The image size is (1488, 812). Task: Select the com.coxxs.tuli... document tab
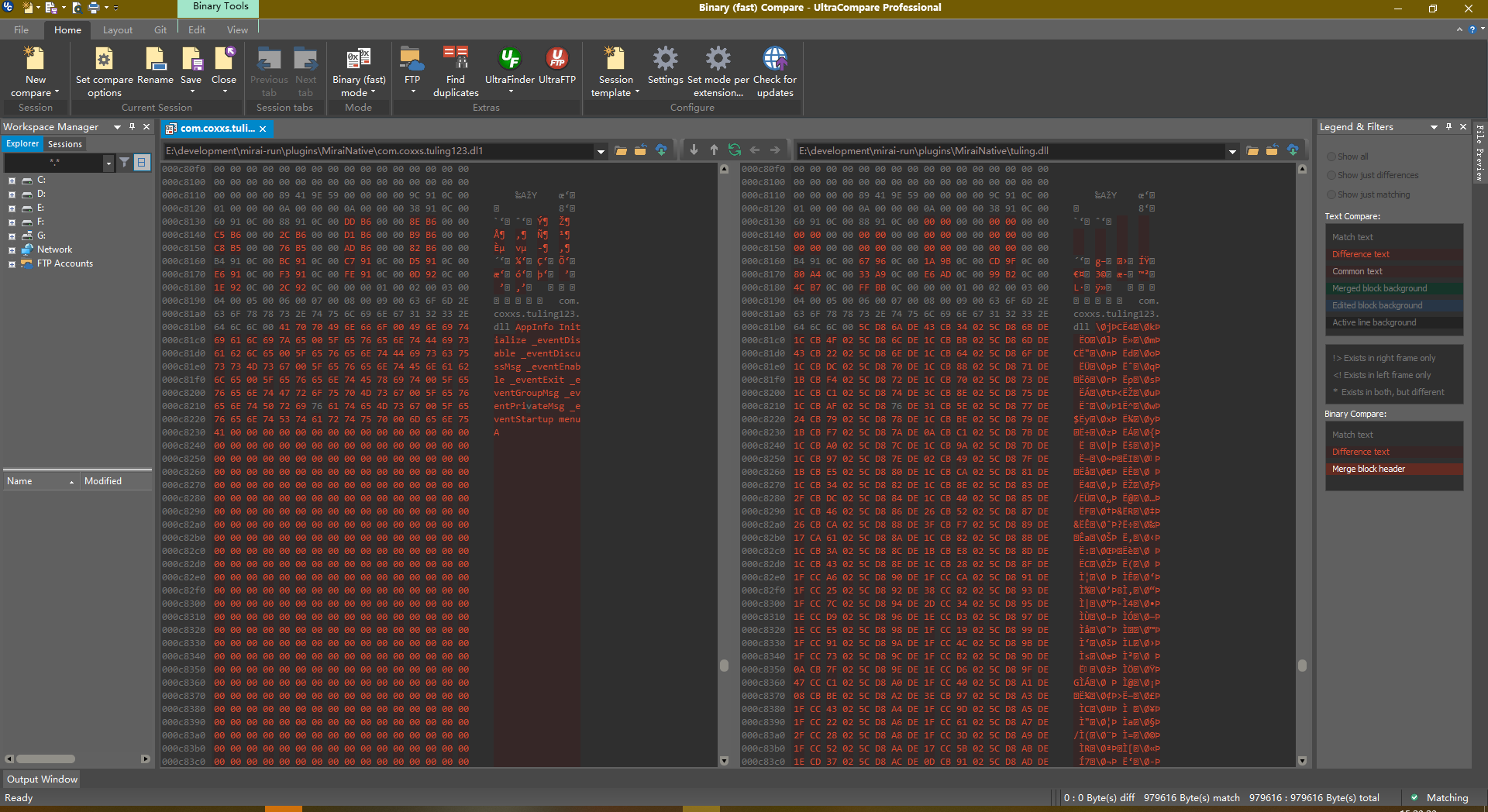[x=216, y=129]
